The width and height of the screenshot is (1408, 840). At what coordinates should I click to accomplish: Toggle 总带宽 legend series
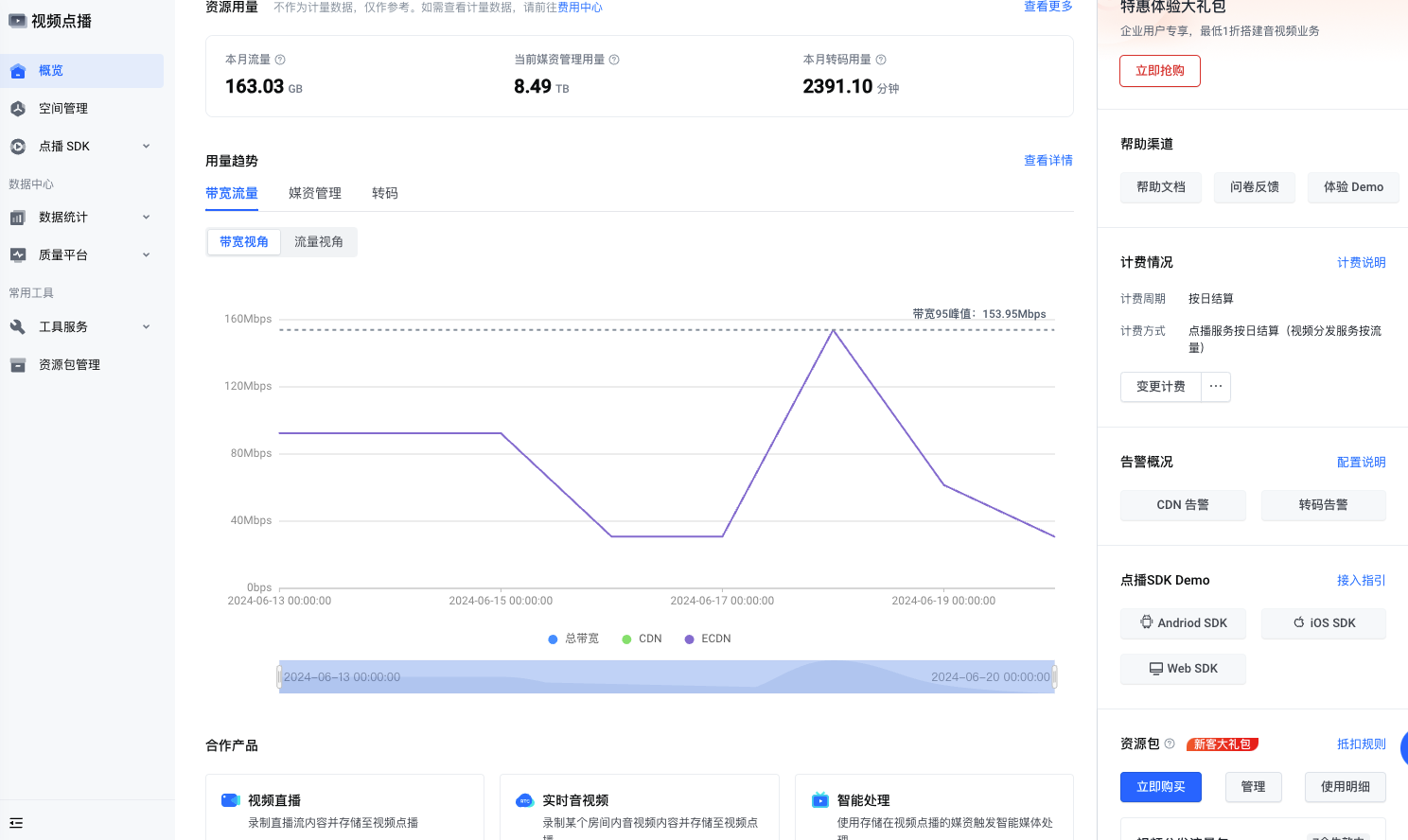(573, 639)
